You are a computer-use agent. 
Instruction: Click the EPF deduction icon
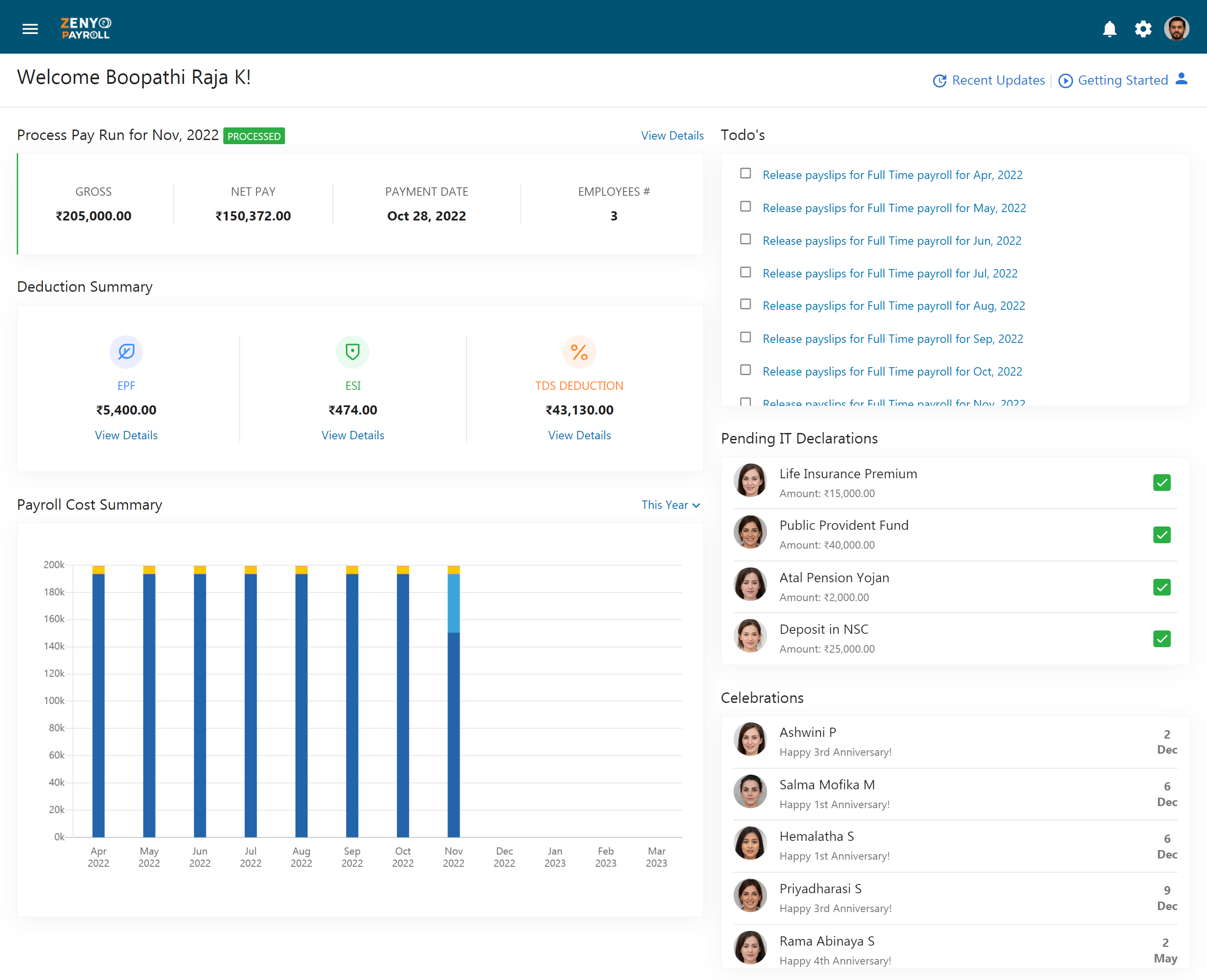pos(126,352)
